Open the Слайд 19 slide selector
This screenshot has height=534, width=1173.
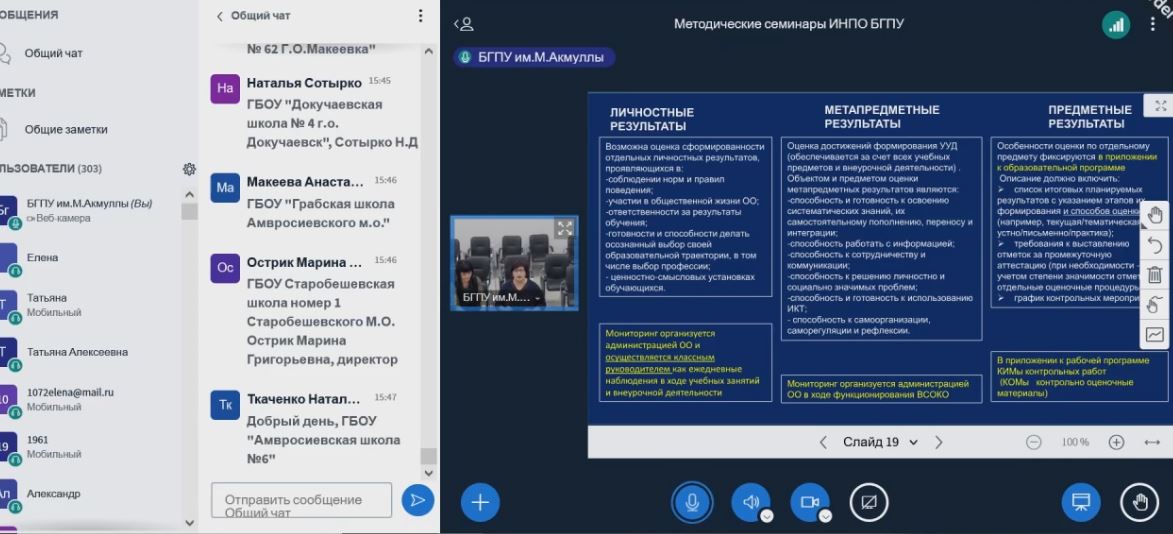(x=871, y=442)
